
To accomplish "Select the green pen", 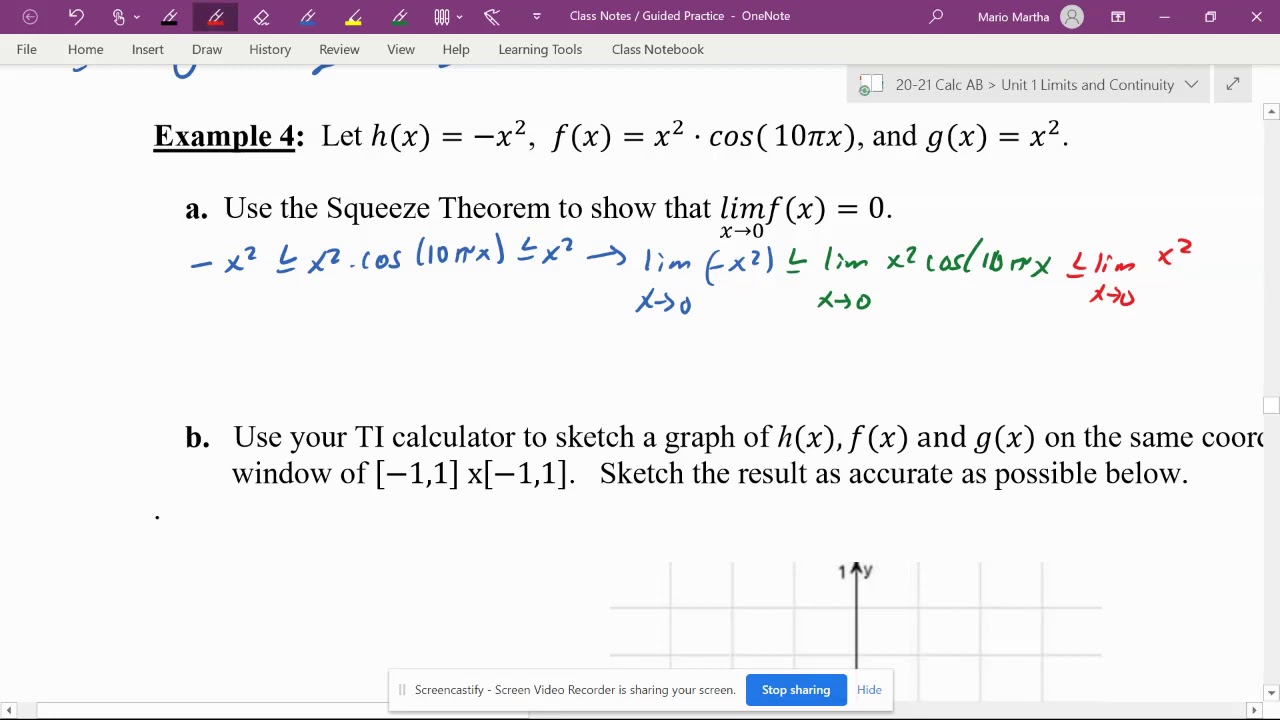I will point(399,17).
